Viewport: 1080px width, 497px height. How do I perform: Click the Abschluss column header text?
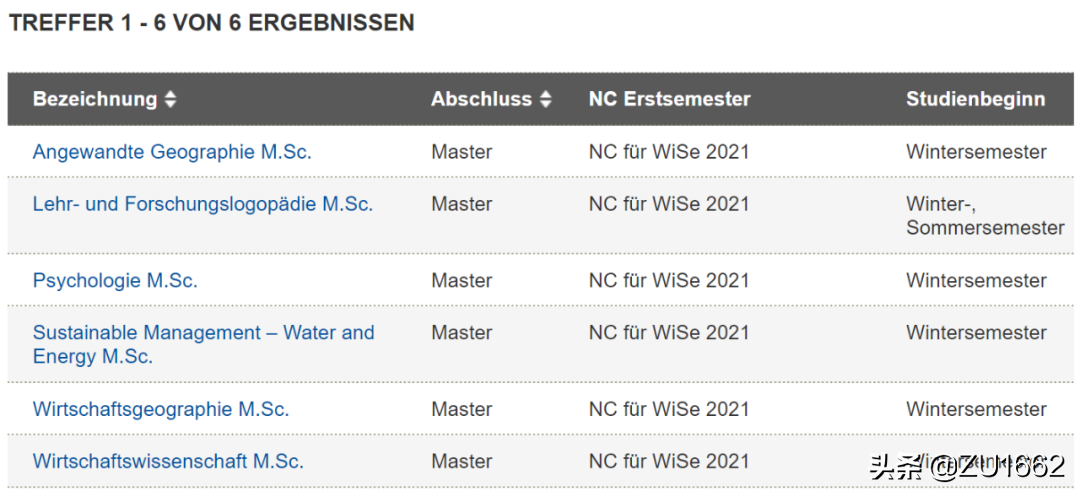pos(481,99)
